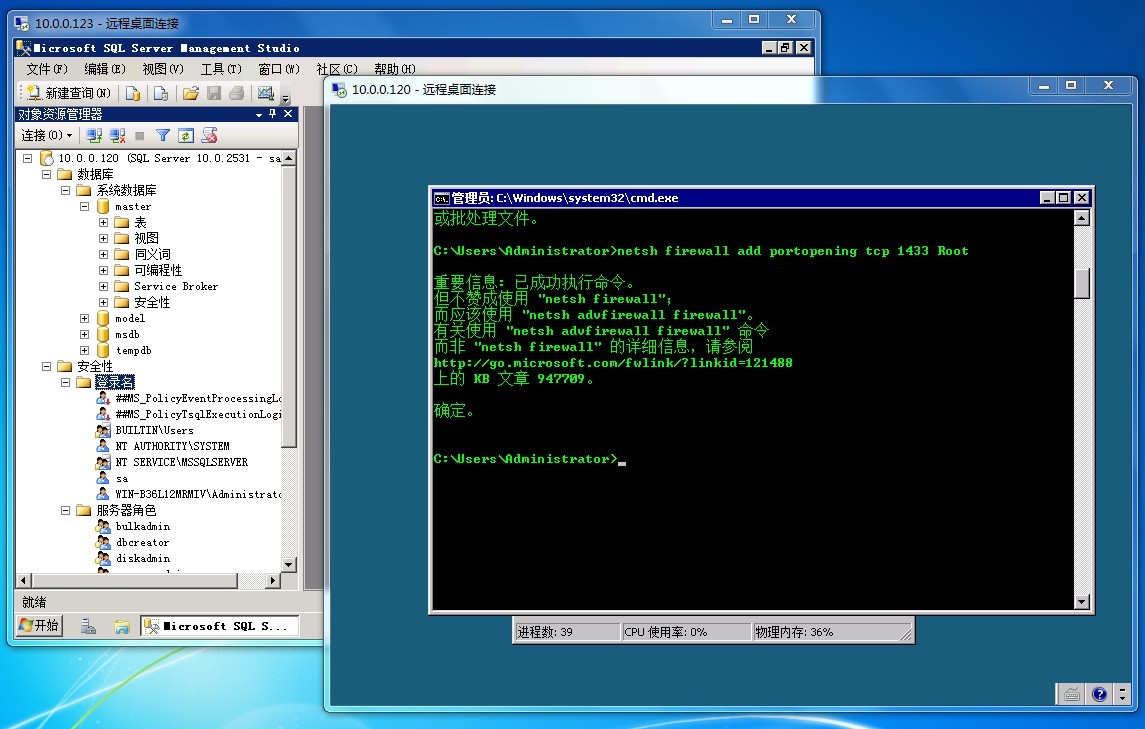This screenshot has height=729, width=1145.
Task: Click New Query (新建查询) toolbar button
Action: point(68,93)
